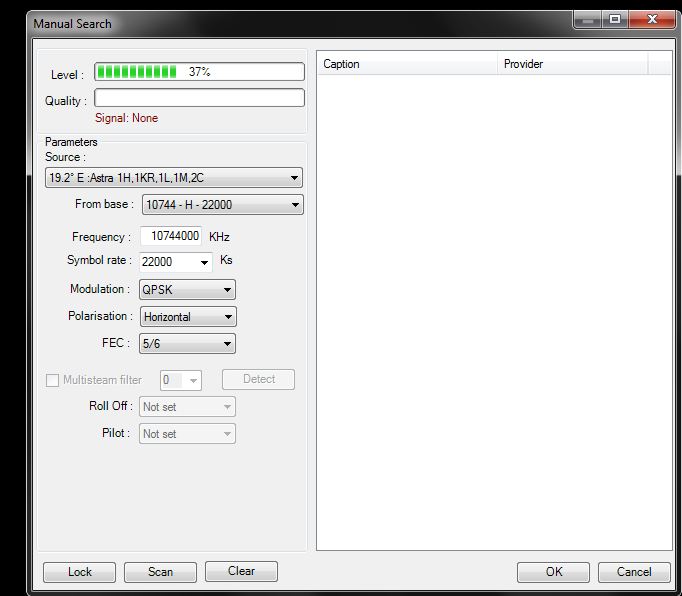Open the Source satellite dropdown
Screen dimensions: 682x596
tap(174, 178)
